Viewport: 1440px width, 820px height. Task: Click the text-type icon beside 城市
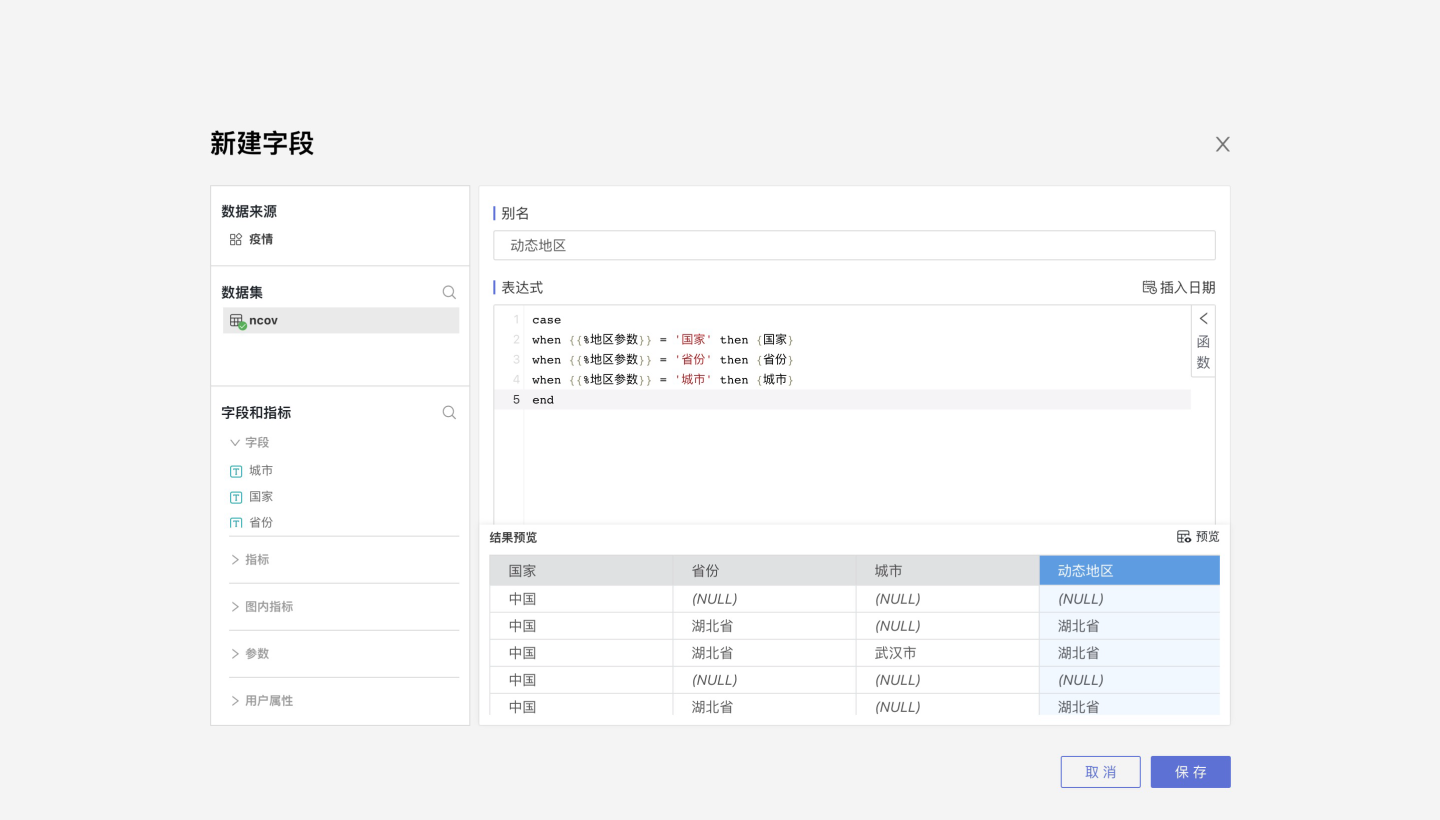click(236, 471)
